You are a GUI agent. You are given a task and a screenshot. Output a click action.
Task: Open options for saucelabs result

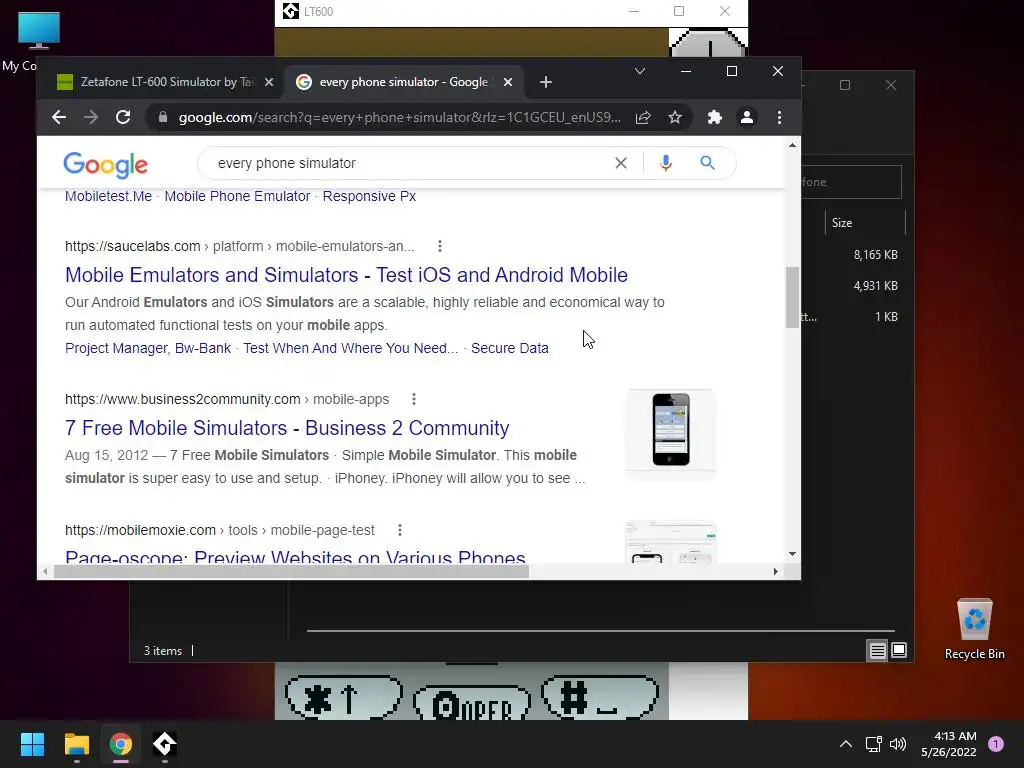coord(440,246)
